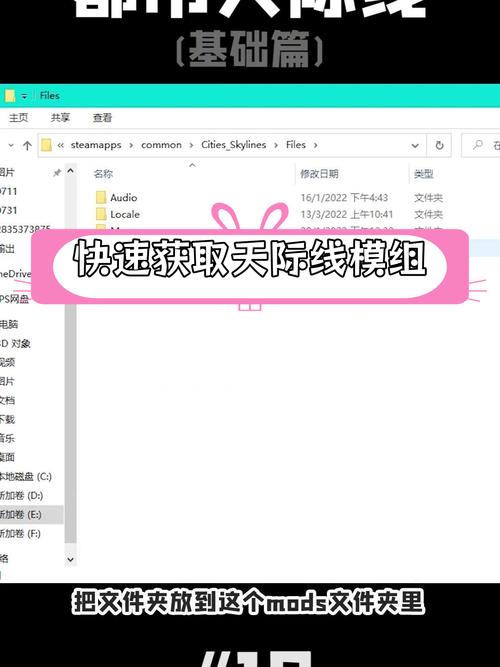This screenshot has width=500, height=667.
Task: Open the 共享 ribbon tab
Action: (x=60, y=118)
